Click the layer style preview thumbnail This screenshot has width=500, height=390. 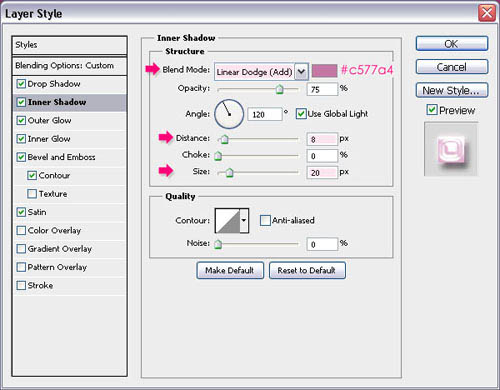pyautogui.click(x=451, y=149)
